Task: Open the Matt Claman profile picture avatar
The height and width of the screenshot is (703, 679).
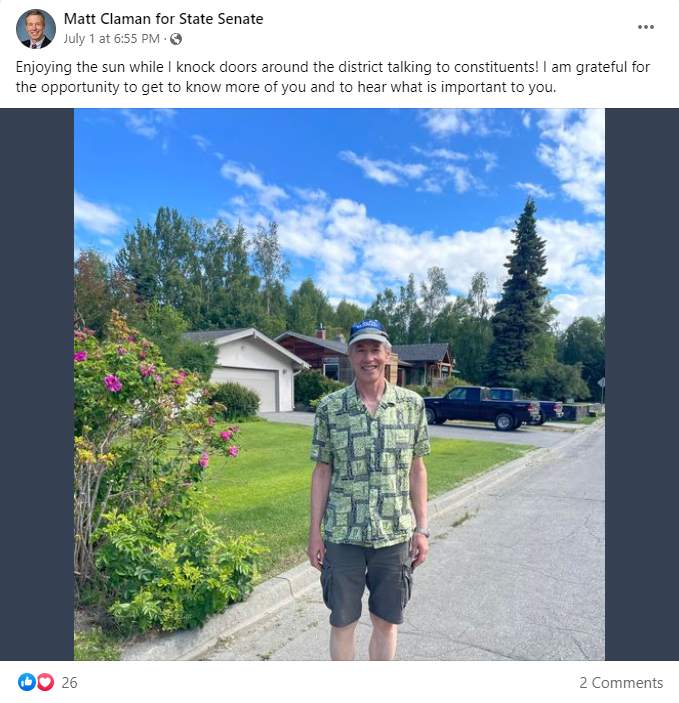Action: click(x=36, y=29)
